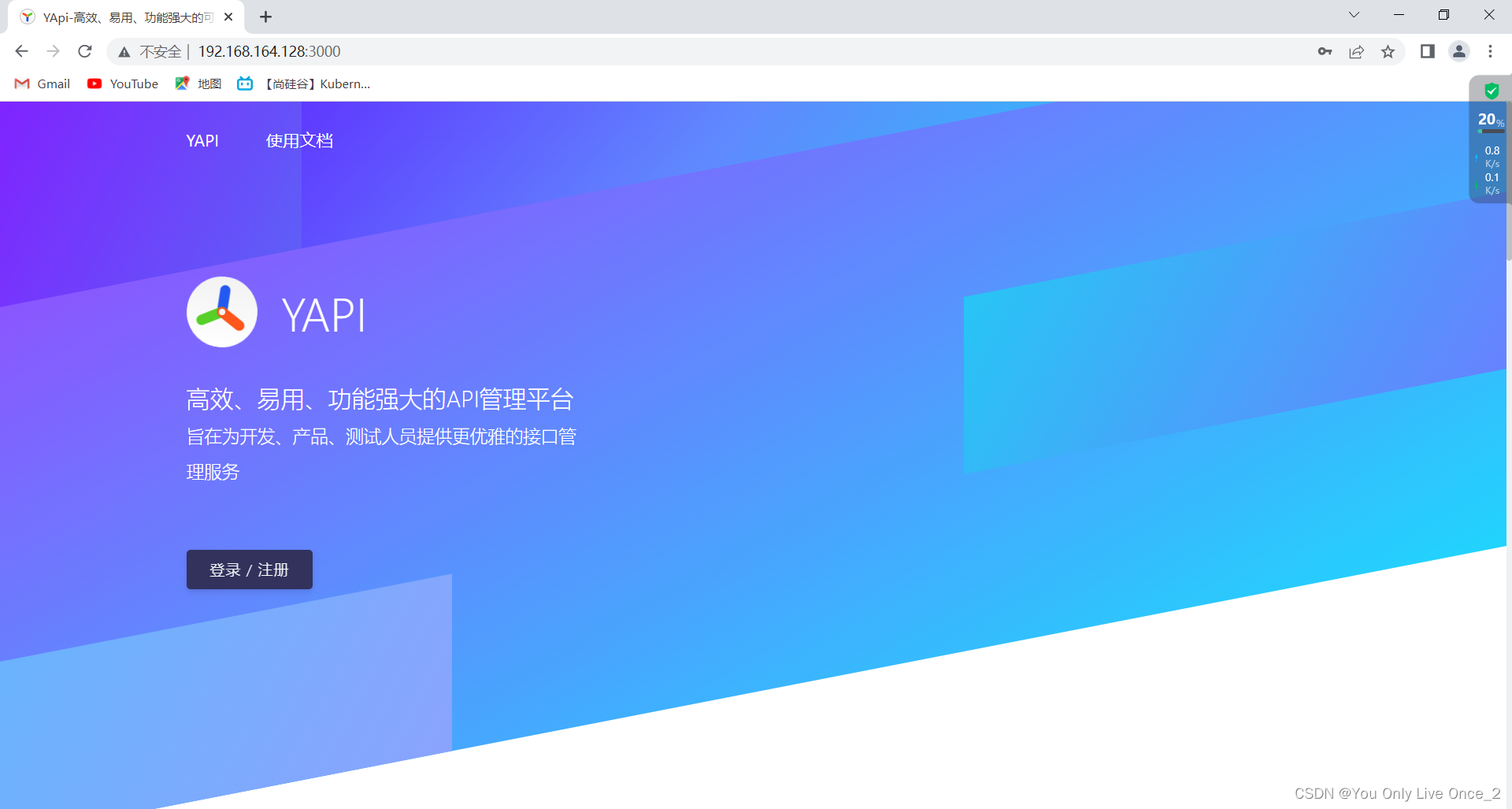Click the YAPI circular logo
Image resolution: width=1512 pixels, height=809 pixels.
pos(222,312)
